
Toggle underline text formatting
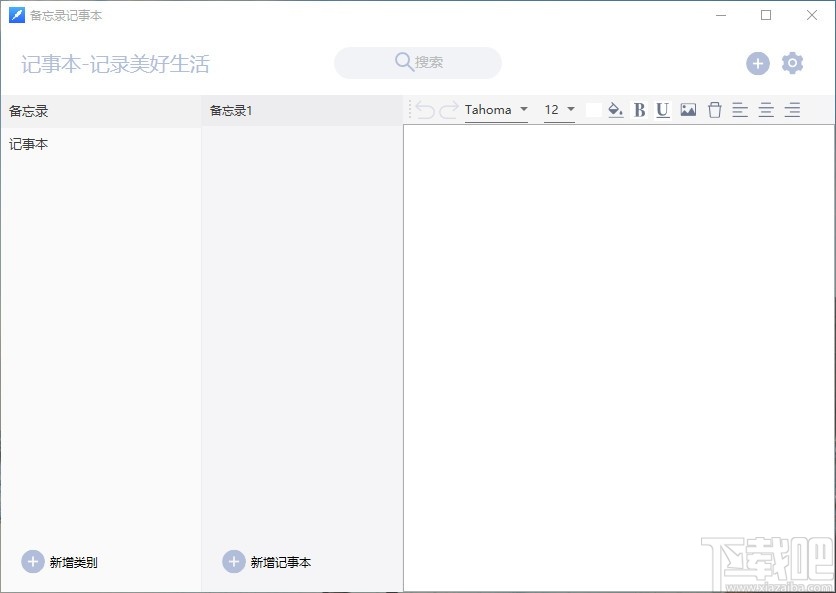[663, 110]
